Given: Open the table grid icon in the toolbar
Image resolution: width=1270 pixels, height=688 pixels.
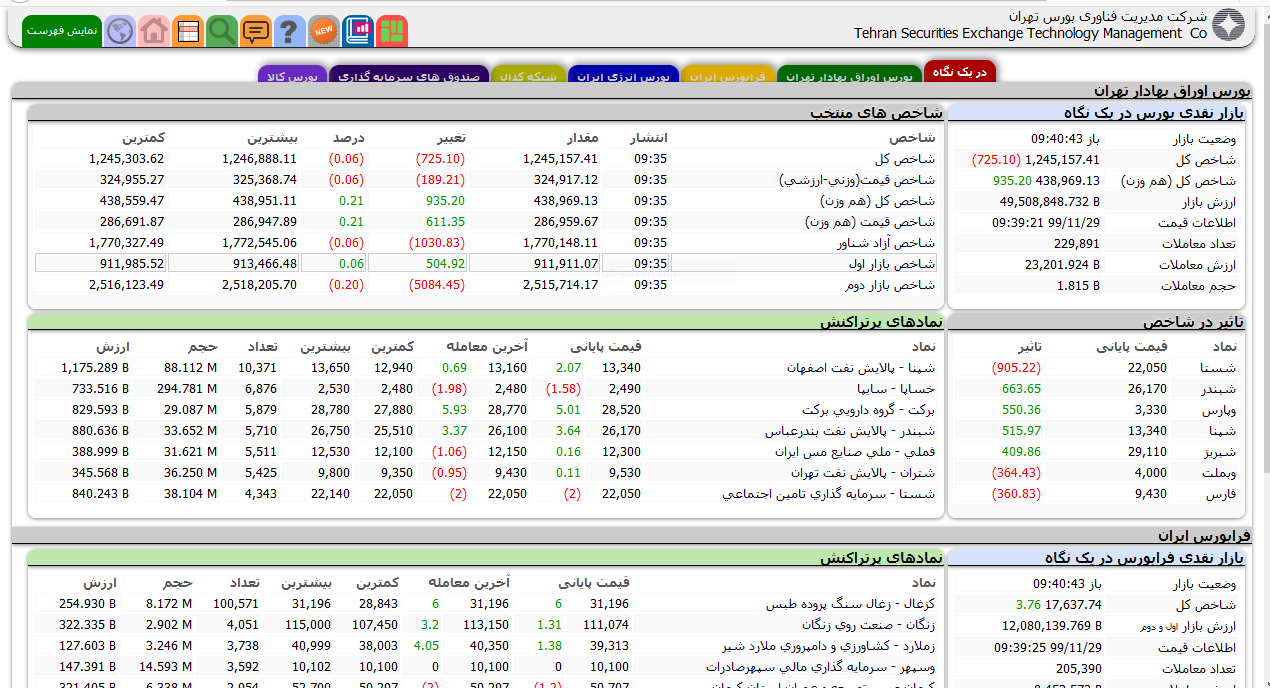Looking at the screenshot, I should click(188, 31).
